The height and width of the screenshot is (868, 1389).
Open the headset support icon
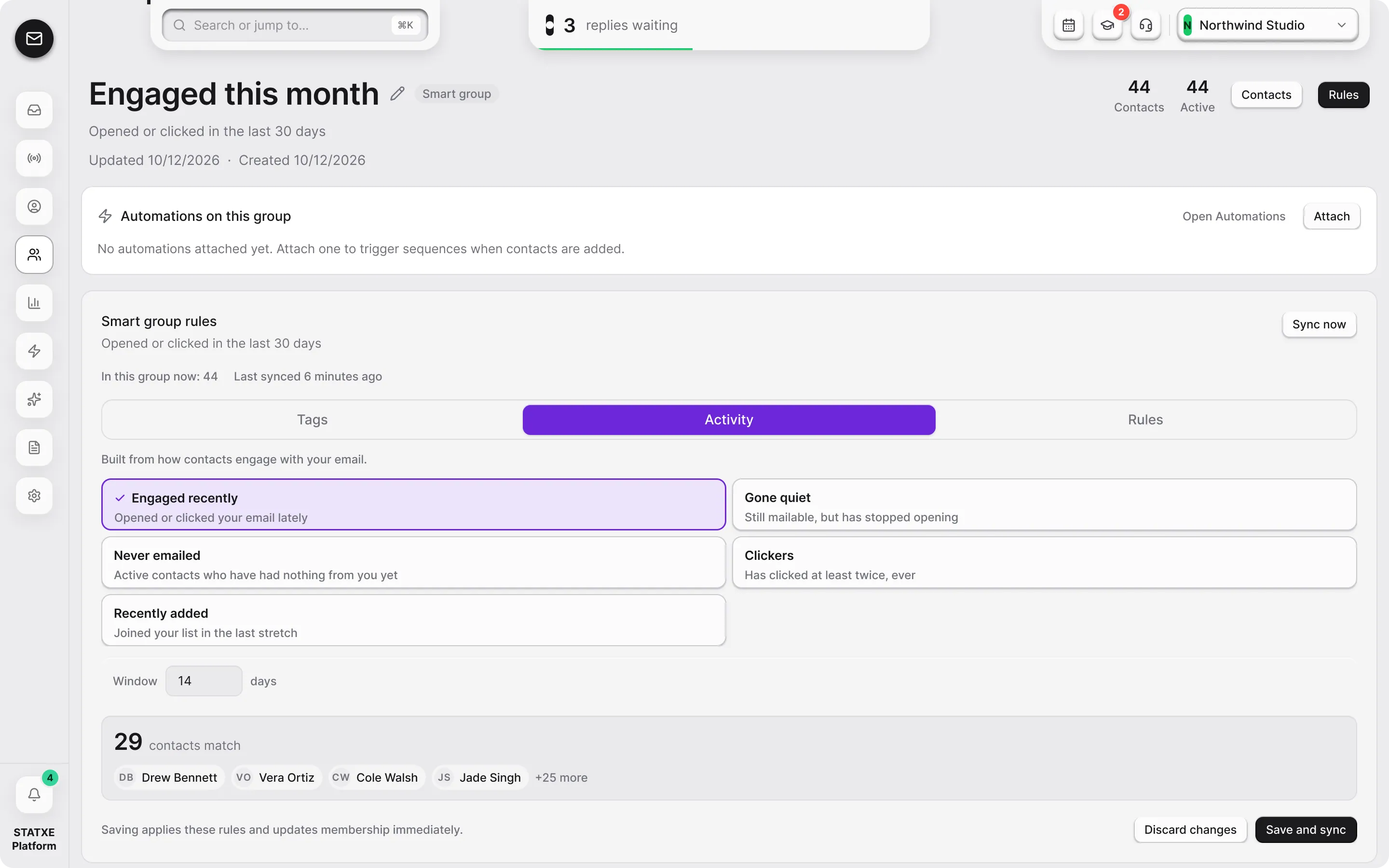click(1145, 25)
